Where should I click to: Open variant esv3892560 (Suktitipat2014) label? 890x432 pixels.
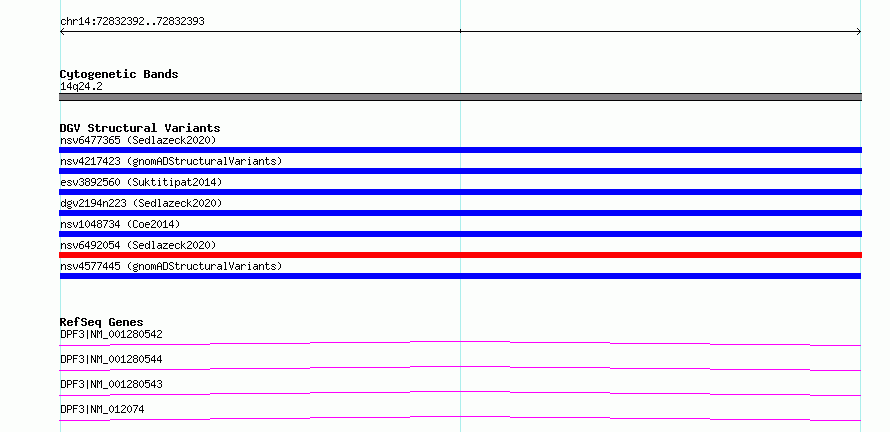coord(141,182)
